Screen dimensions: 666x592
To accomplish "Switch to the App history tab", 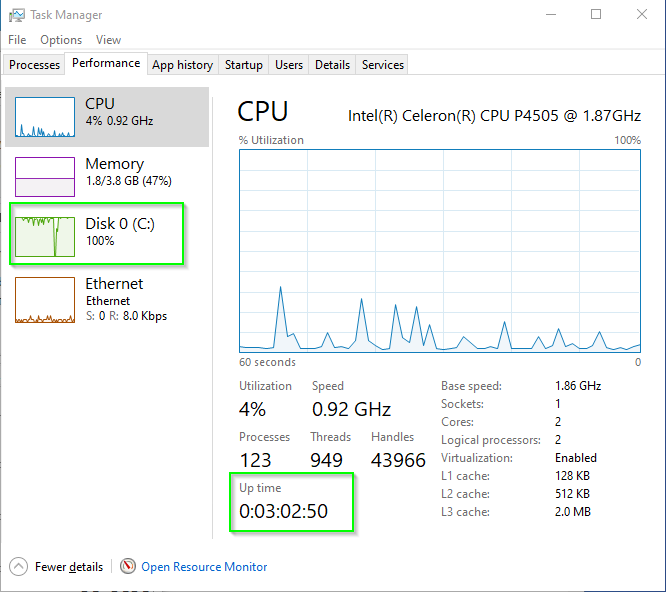I will [x=183, y=65].
